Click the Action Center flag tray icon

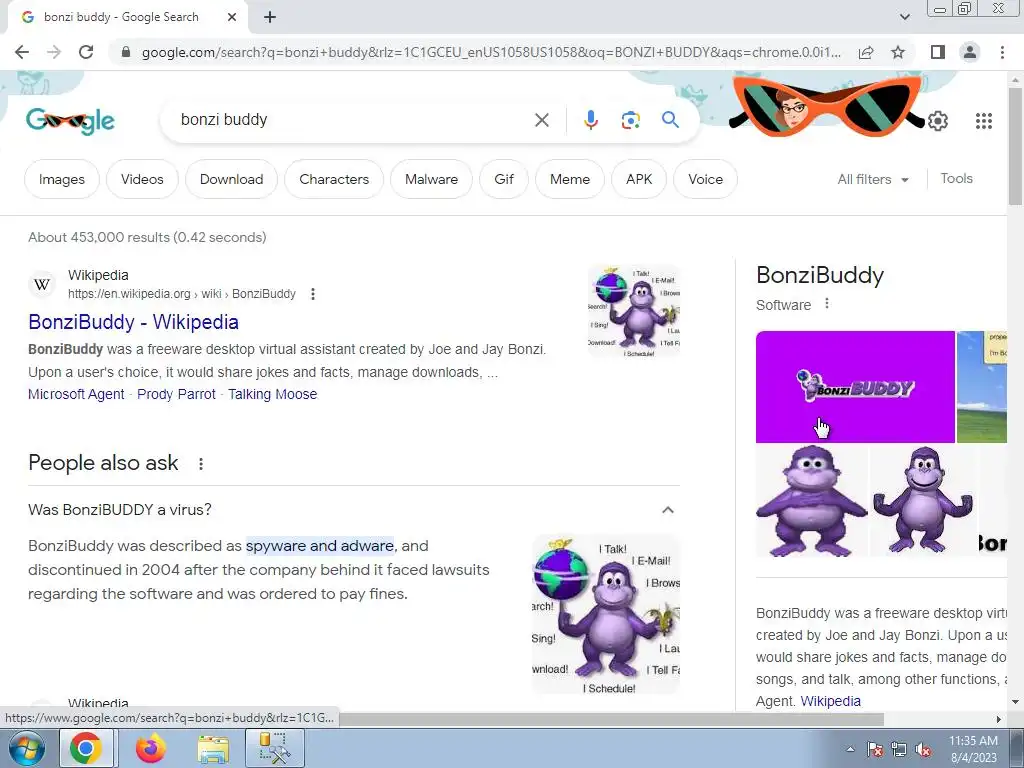pos(874,749)
